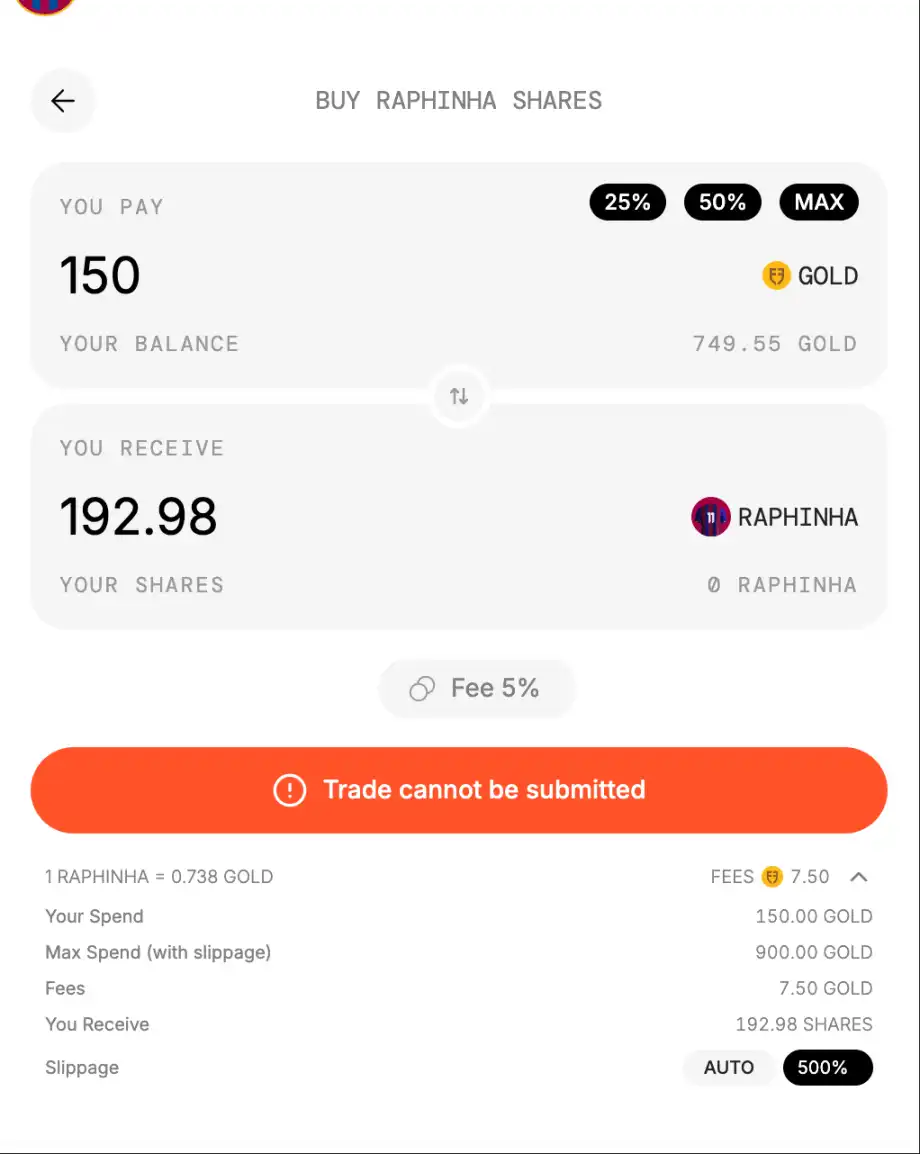Click the back arrow button
This screenshot has width=920, height=1154.
click(x=63, y=101)
